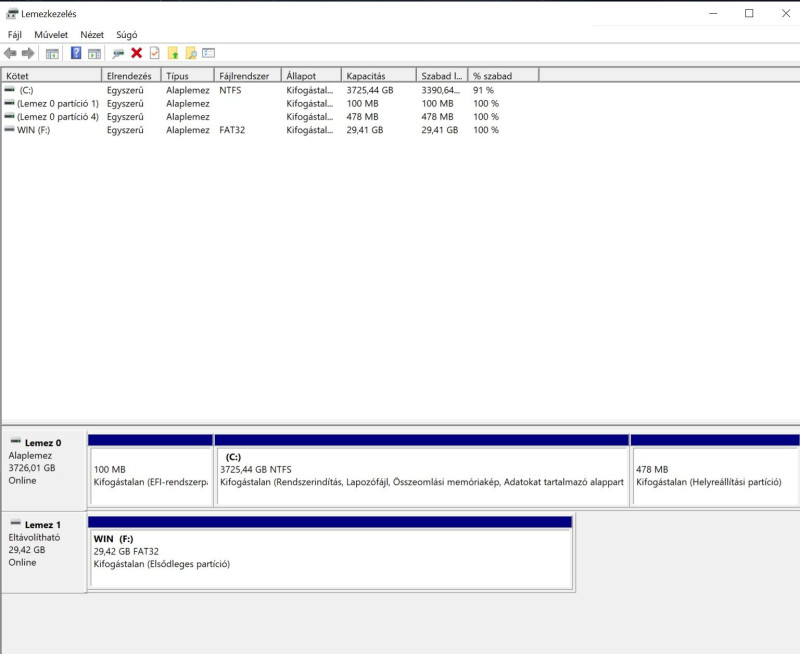The width and height of the screenshot is (800, 654).
Task: Sort by the Kapacitás column header
Action: pos(379,76)
